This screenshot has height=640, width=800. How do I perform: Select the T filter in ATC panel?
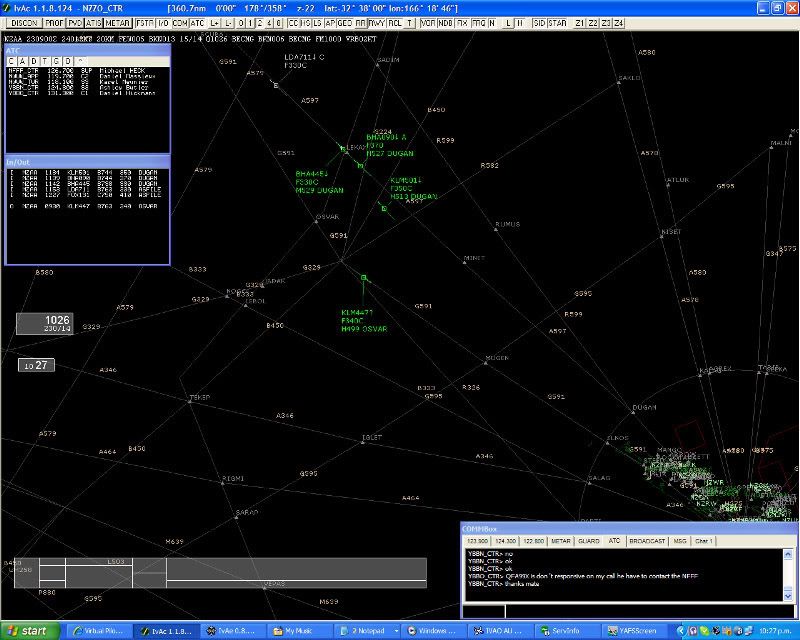(x=44, y=61)
